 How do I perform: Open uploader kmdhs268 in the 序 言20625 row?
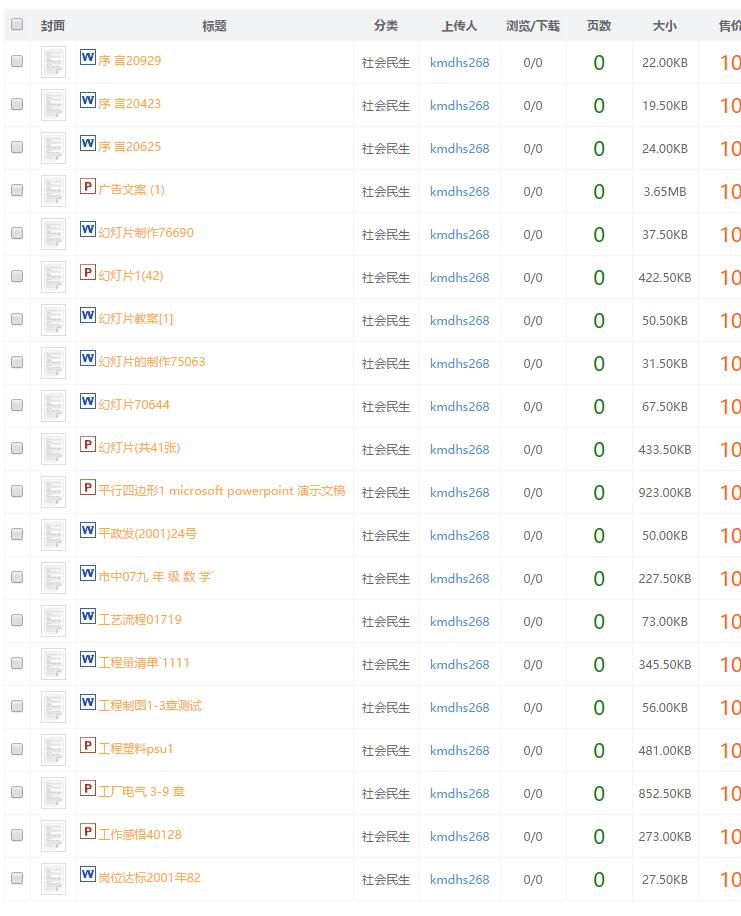tap(459, 148)
